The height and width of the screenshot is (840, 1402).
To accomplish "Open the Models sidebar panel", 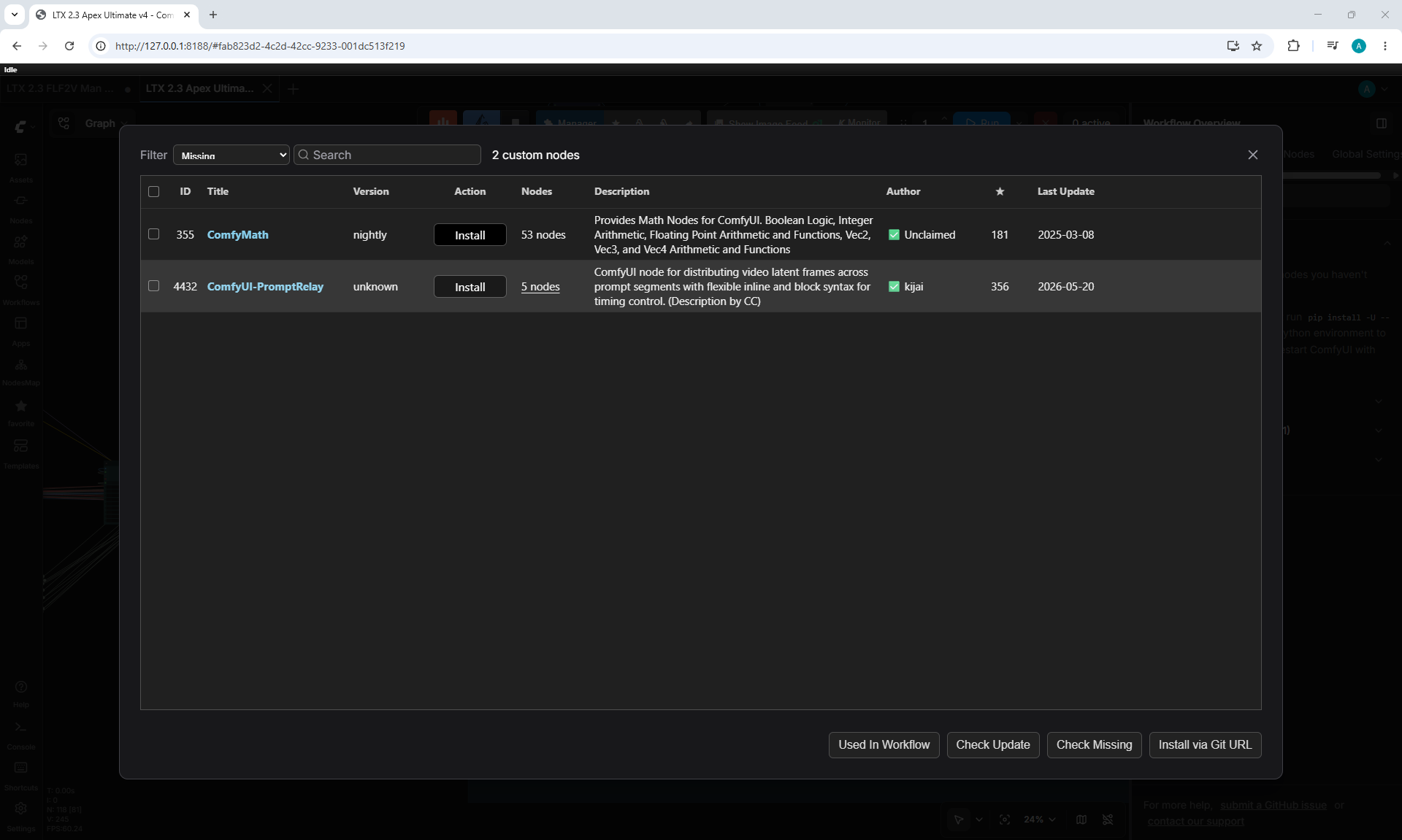I will point(21,247).
